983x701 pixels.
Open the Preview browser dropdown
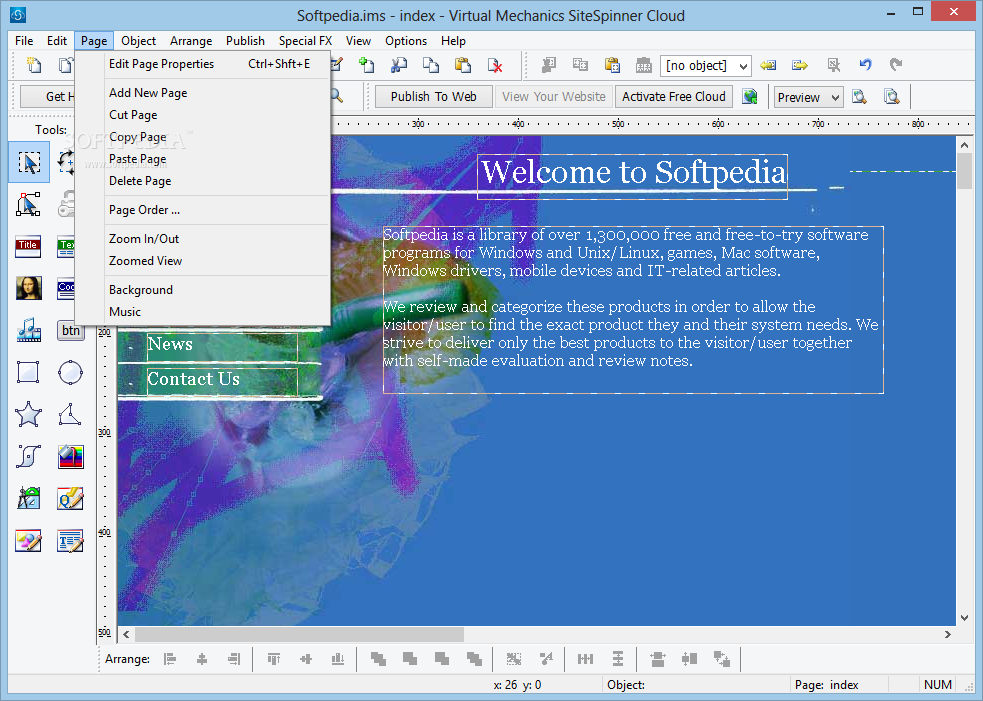click(808, 97)
